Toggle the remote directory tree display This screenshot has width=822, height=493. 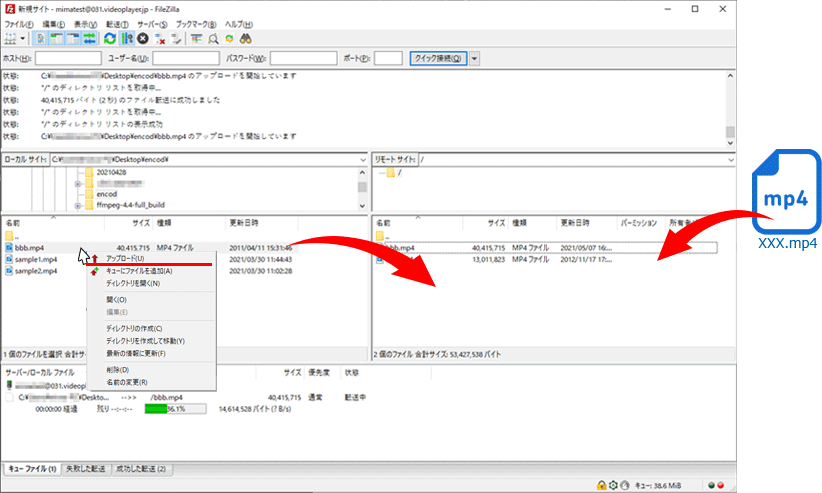coord(73,38)
